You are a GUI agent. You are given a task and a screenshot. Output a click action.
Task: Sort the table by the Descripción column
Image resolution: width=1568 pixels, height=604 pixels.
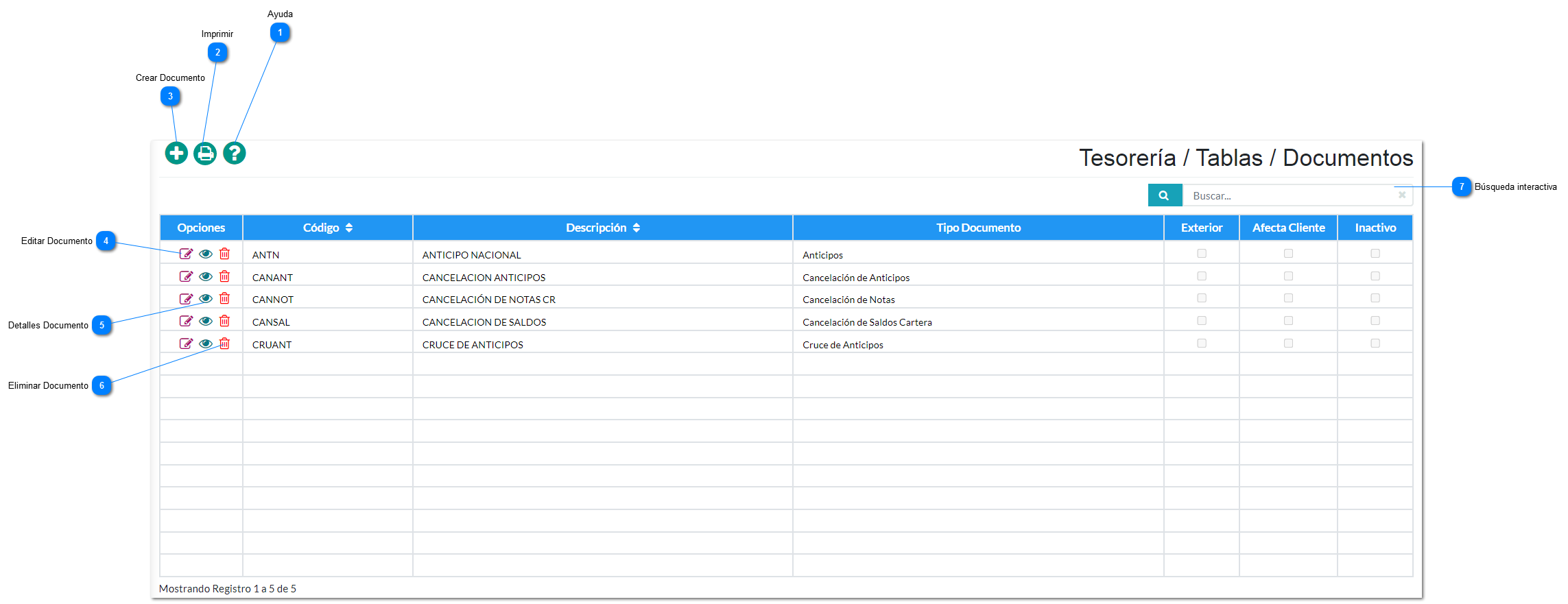tap(603, 228)
